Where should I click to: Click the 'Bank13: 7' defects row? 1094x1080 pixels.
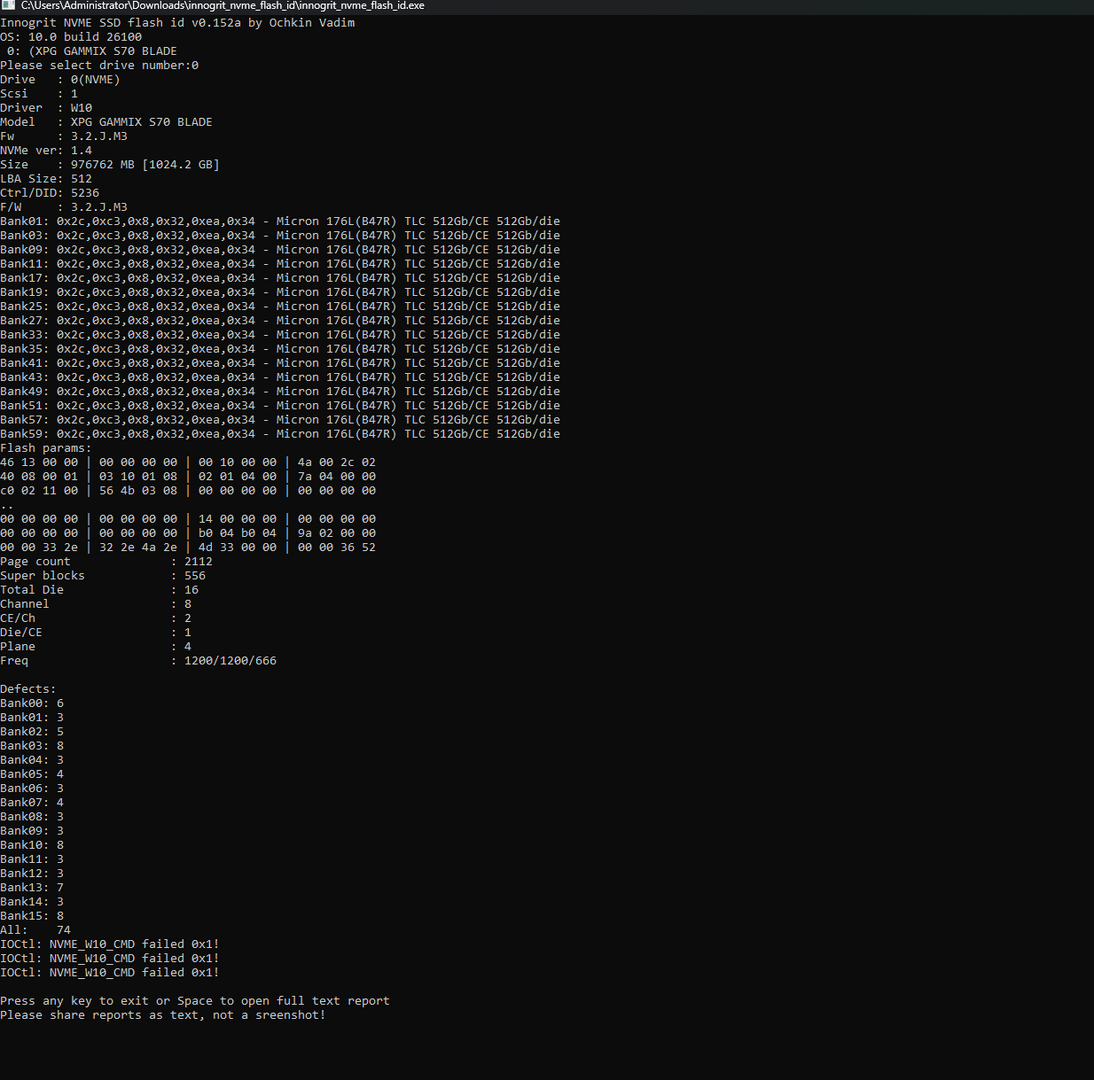(x=32, y=887)
